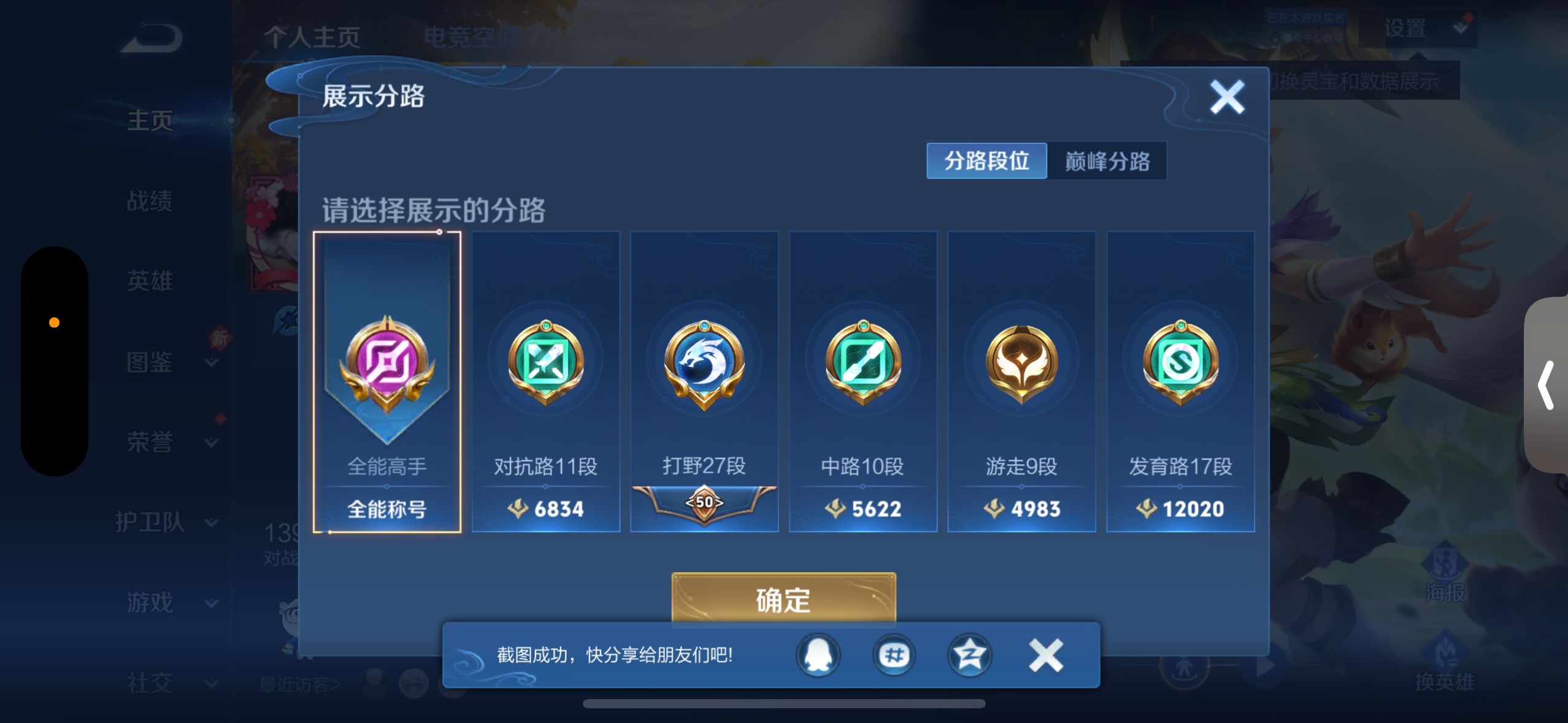This screenshot has width=1568, height=723.
Task: Switch to 分路段位 toggle
Action: [986, 161]
